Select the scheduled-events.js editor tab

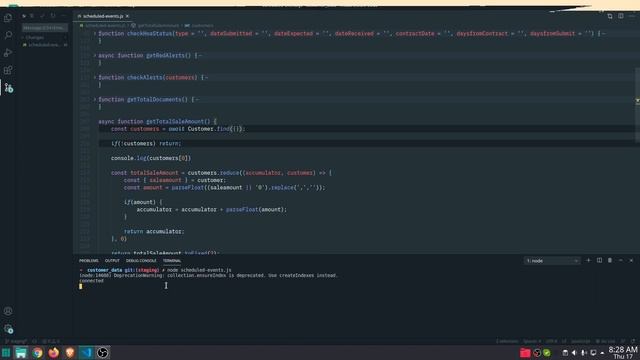tap(102, 16)
